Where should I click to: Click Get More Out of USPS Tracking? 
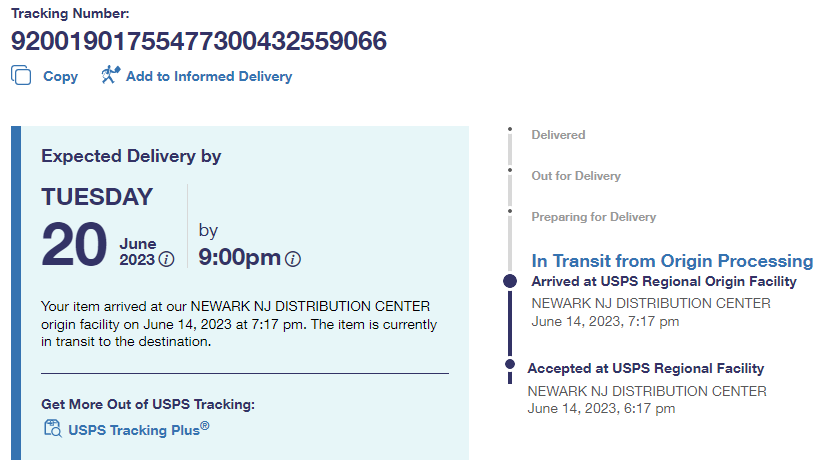click(148, 404)
